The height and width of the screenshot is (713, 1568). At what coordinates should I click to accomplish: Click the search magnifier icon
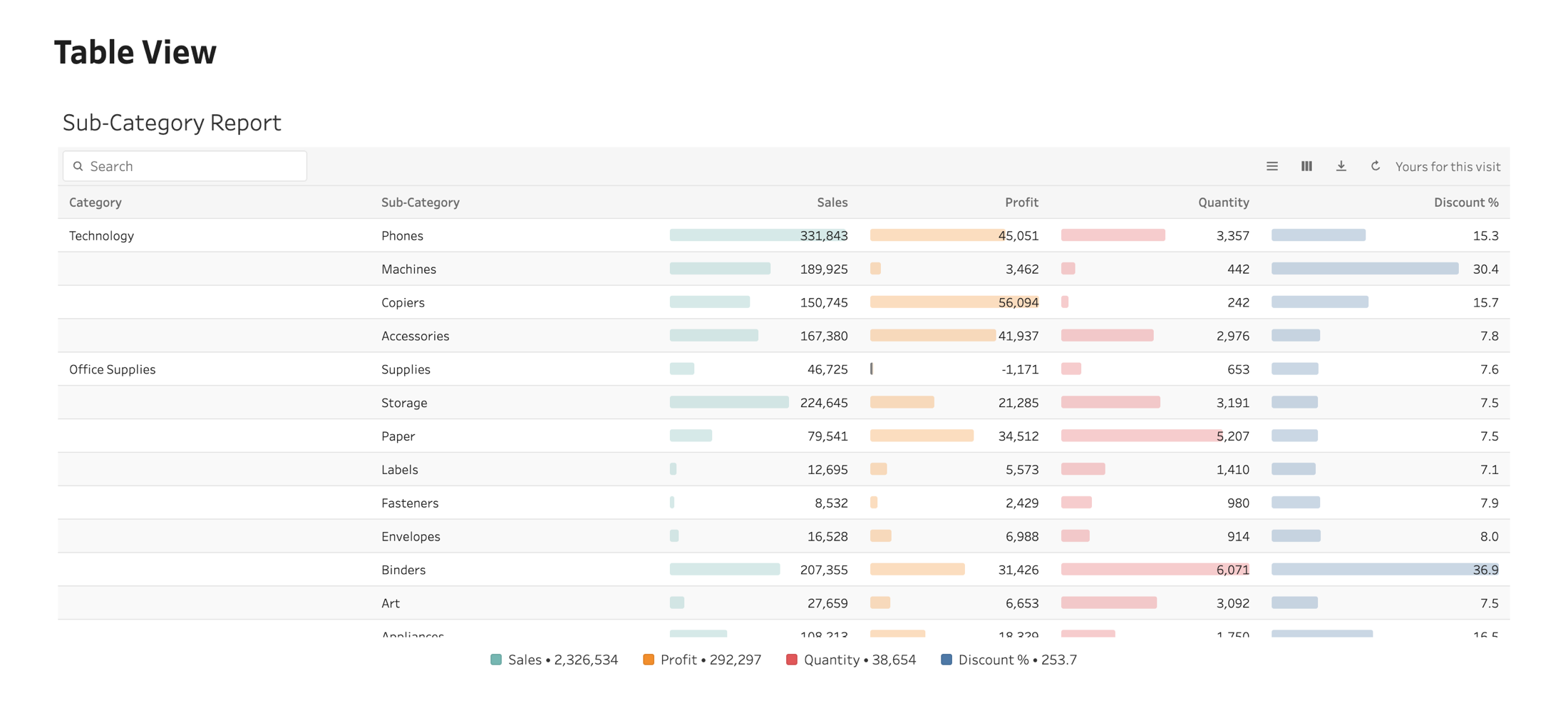tap(78, 166)
